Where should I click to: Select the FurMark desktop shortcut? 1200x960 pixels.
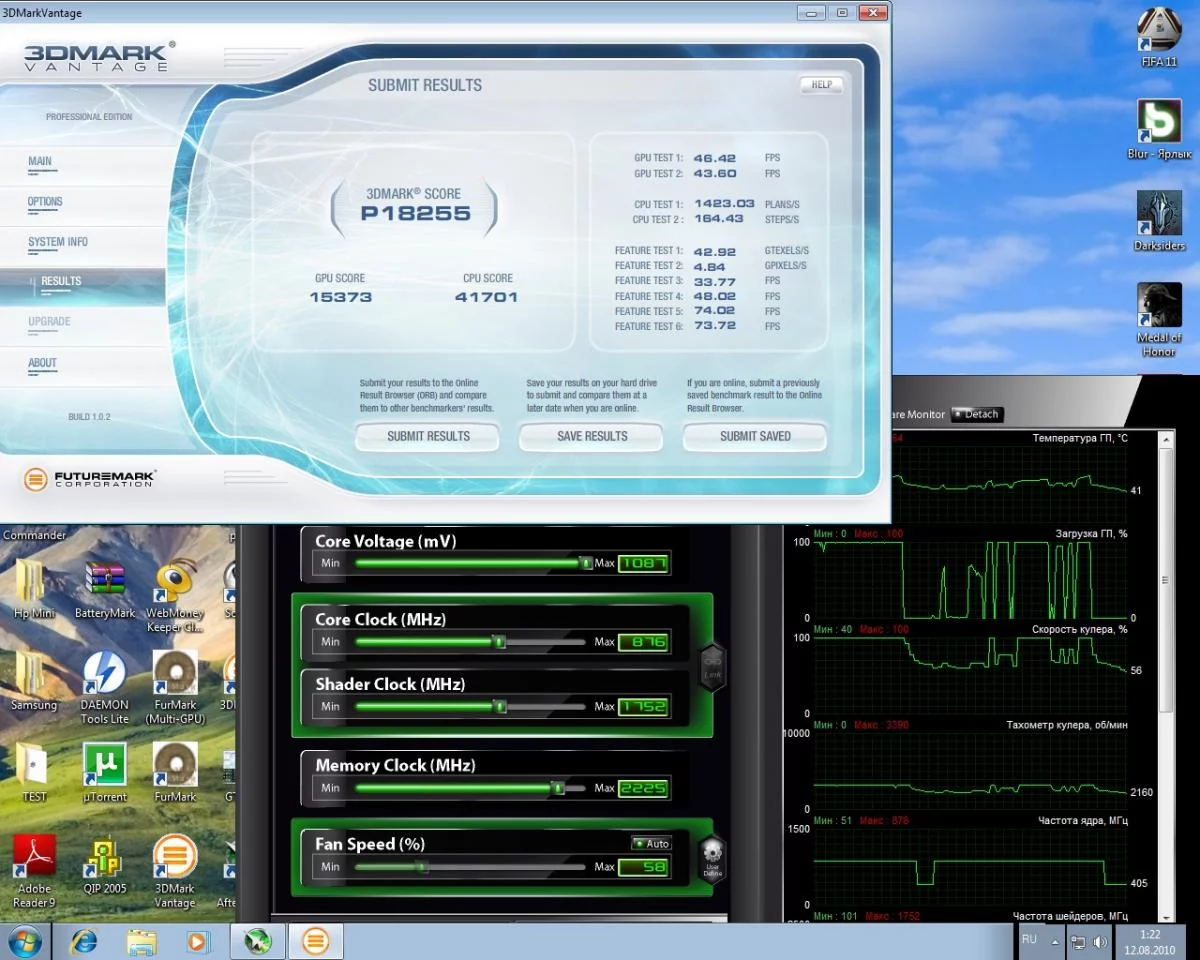pos(175,773)
